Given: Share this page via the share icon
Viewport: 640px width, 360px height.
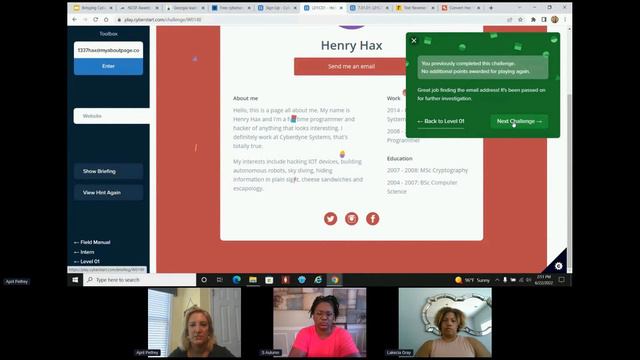Looking at the screenshot, I should (509, 20).
